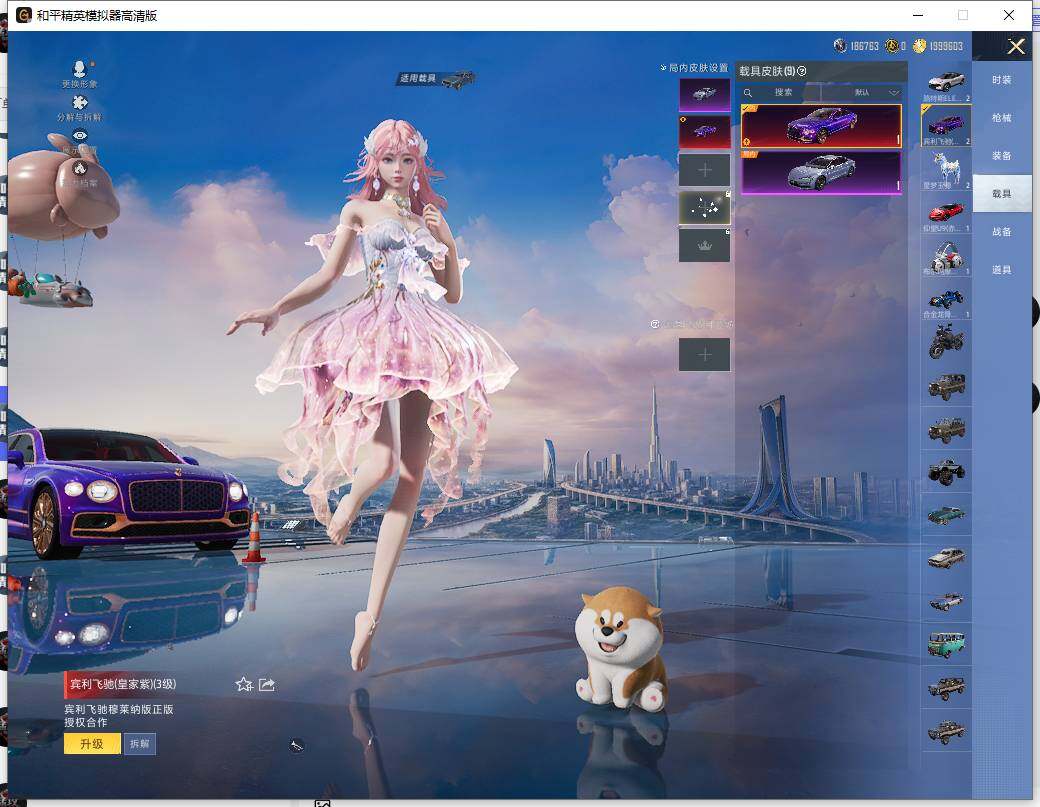
Task: Select second olive jeep above monster truck
Action: pos(946,429)
